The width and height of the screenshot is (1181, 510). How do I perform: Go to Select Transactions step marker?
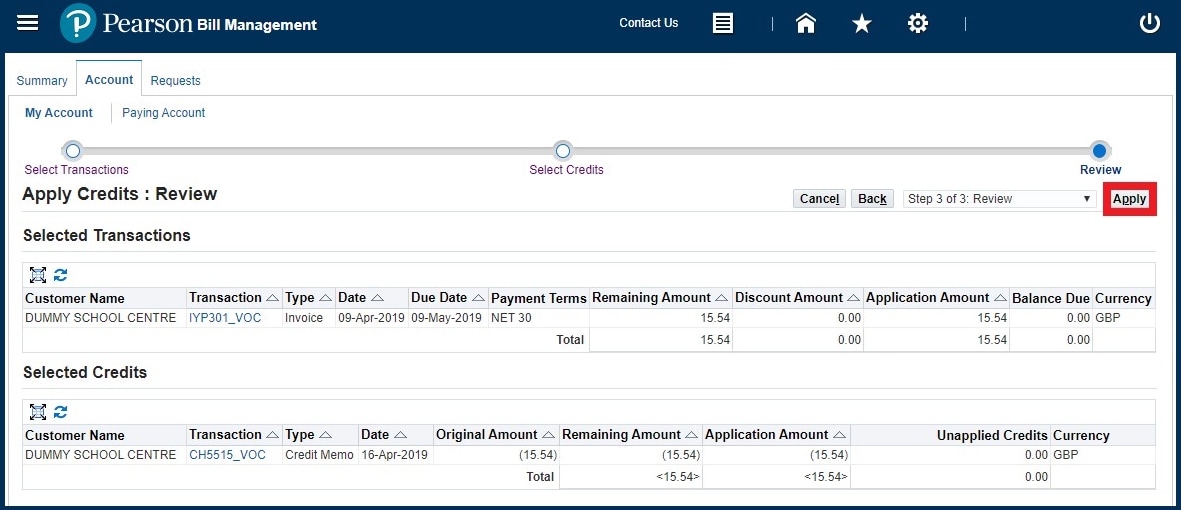[x=72, y=151]
